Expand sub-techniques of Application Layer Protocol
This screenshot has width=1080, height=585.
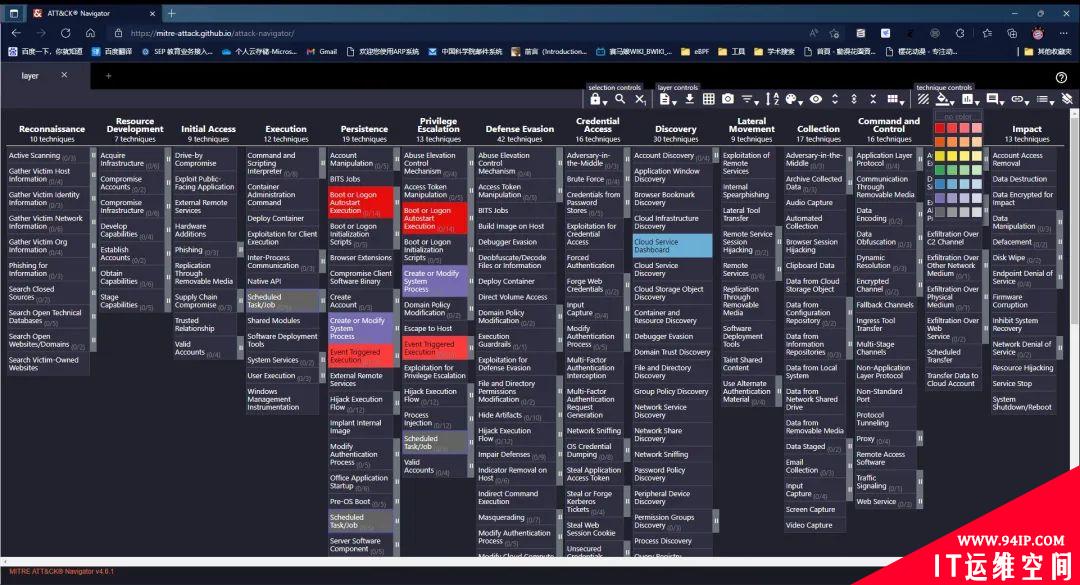pos(920,160)
